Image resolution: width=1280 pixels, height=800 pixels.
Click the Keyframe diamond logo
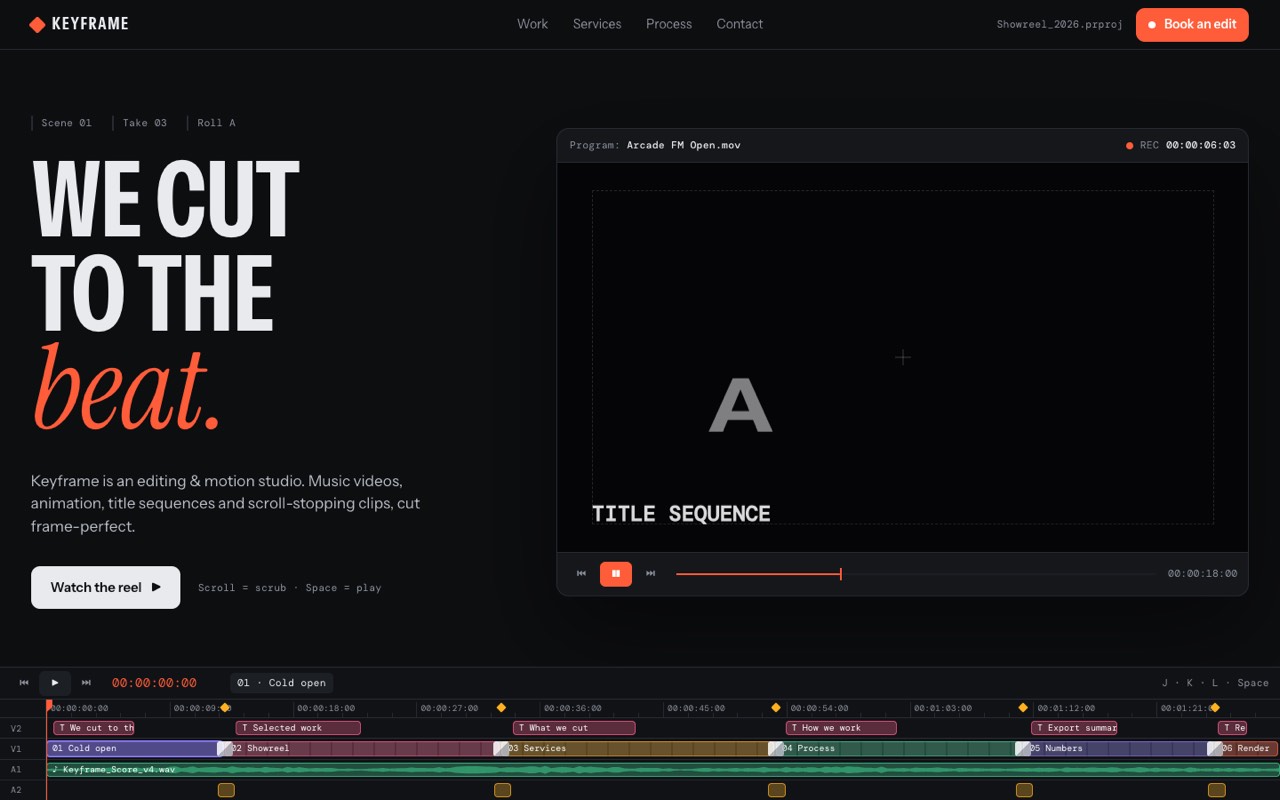(37, 24)
